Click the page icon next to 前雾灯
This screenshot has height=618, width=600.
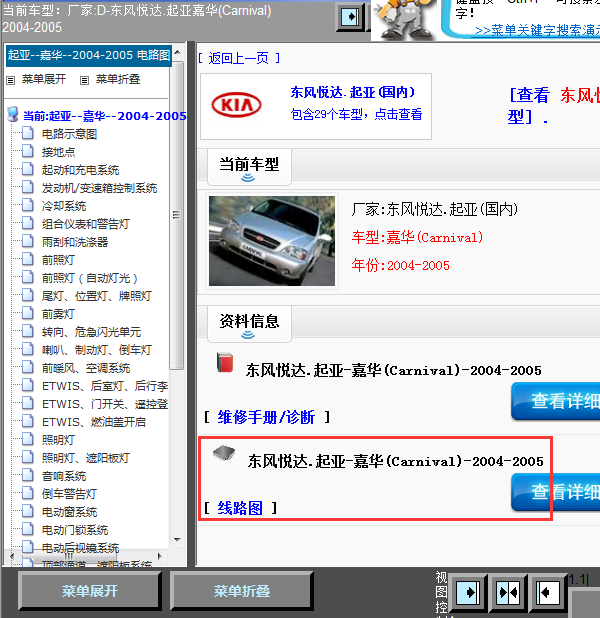28,313
